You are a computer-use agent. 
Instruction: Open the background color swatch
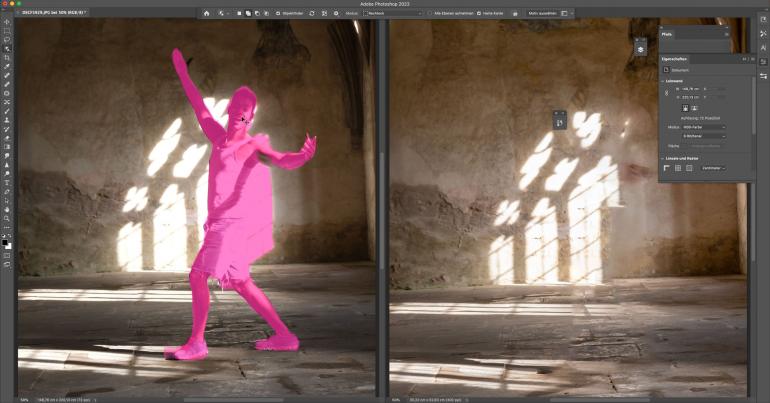click(x=9, y=246)
